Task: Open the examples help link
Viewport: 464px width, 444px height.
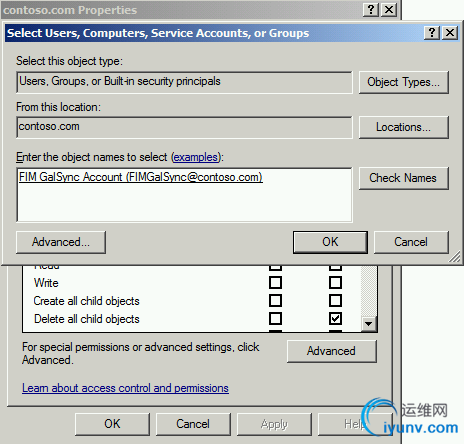Action: 196,157
